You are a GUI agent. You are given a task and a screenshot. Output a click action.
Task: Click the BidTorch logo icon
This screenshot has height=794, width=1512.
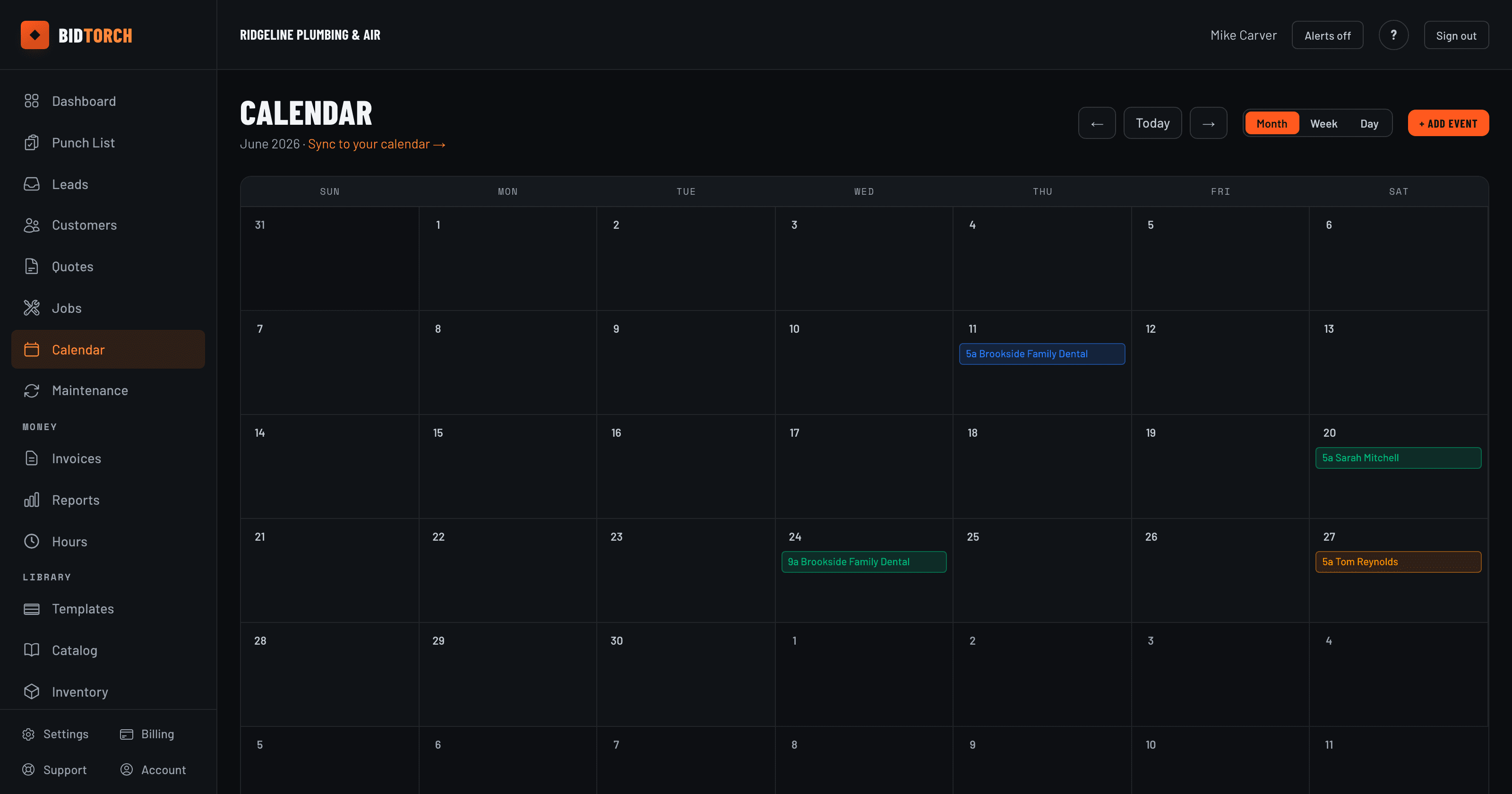pos(34,35)
